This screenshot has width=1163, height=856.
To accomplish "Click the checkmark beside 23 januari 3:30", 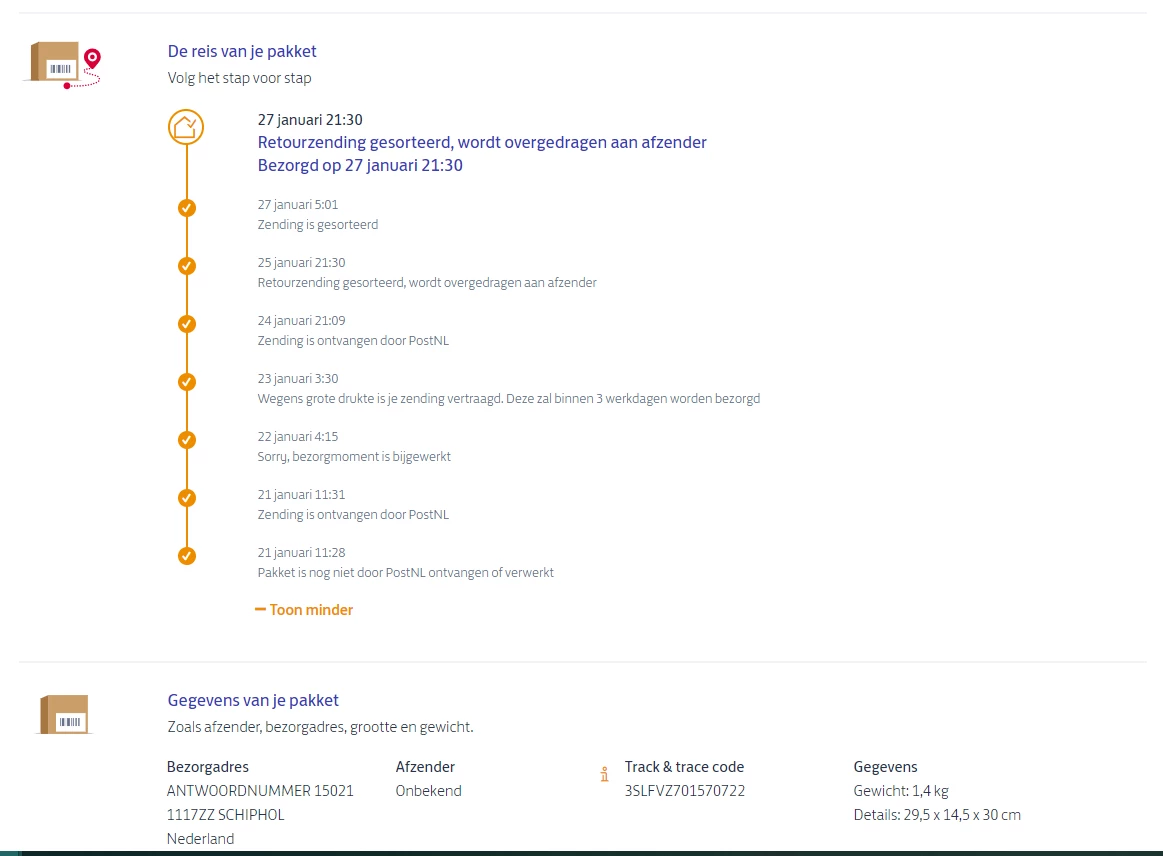I will click(187, 382).
